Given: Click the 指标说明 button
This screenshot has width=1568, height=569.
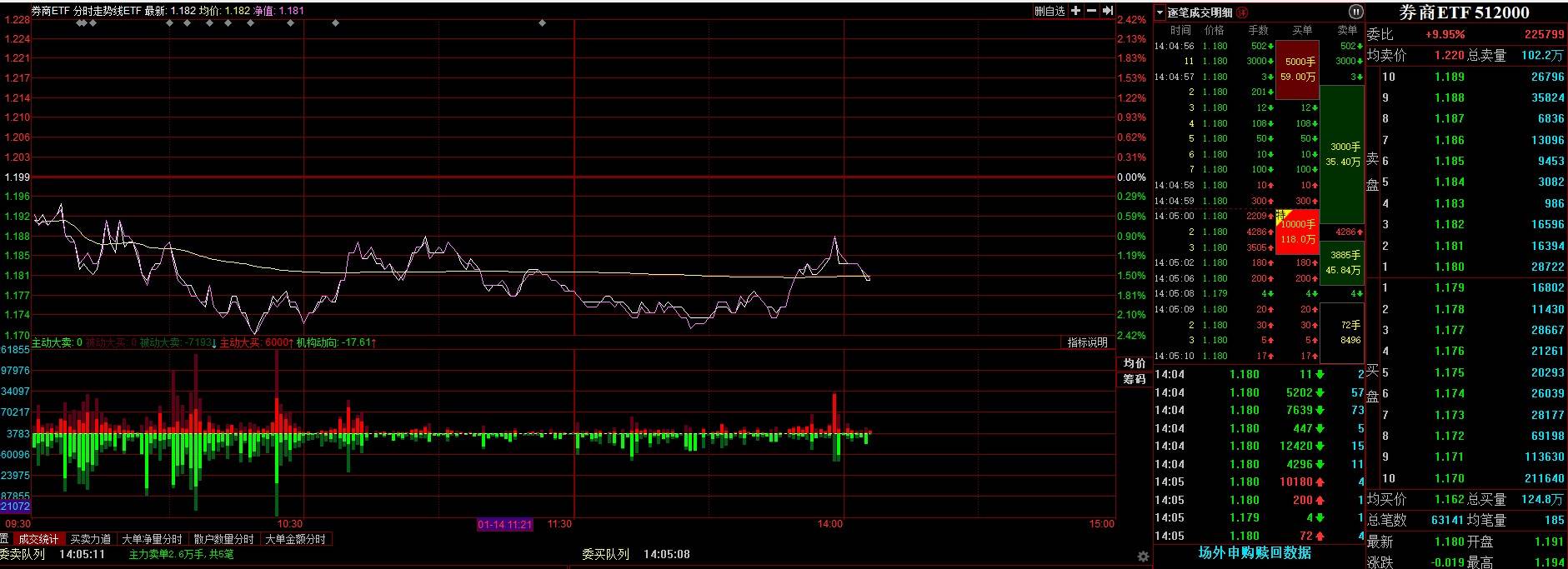Looking at the screenshot, I should [x=1088, y=342].
